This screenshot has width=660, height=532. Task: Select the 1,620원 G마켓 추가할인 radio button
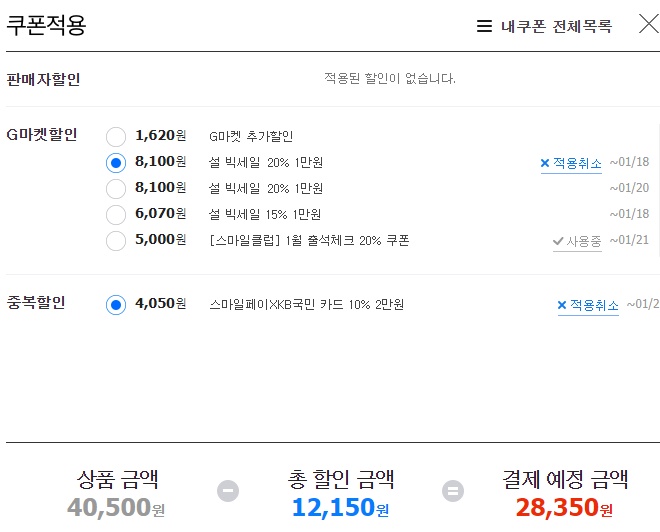pos(116,137)
